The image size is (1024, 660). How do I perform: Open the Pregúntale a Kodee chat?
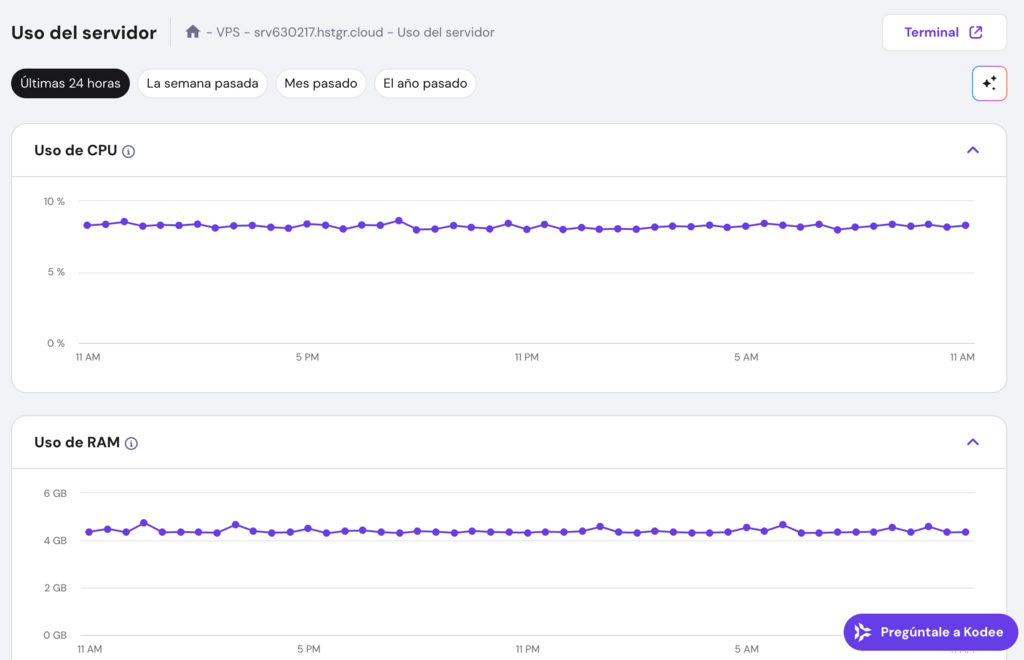(930, 631)
